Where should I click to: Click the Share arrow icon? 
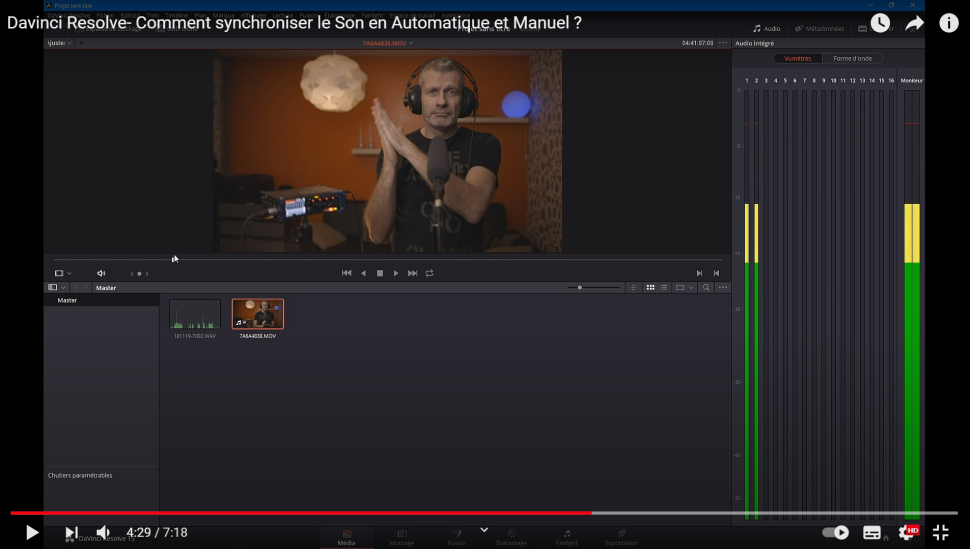(x=914, y=24)
